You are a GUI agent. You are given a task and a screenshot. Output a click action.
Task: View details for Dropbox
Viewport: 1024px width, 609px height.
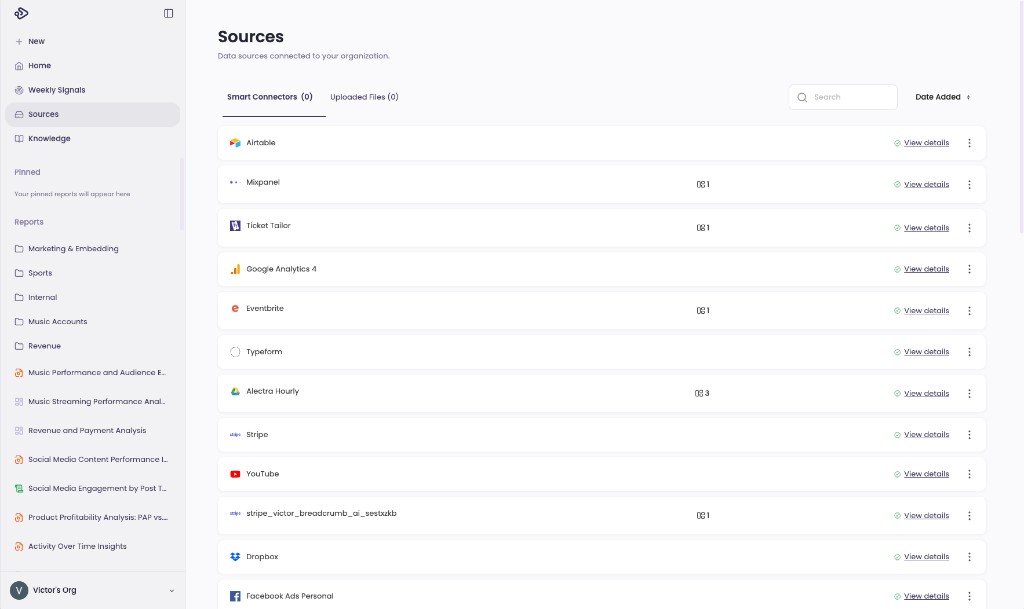pyautogui.click(x=926, y=557)
